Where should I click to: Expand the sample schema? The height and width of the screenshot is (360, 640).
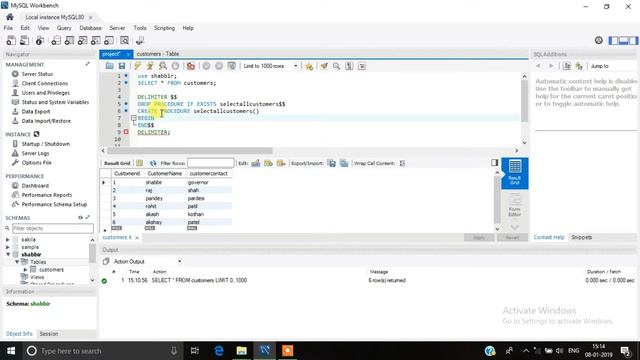(x=7, y=247)
